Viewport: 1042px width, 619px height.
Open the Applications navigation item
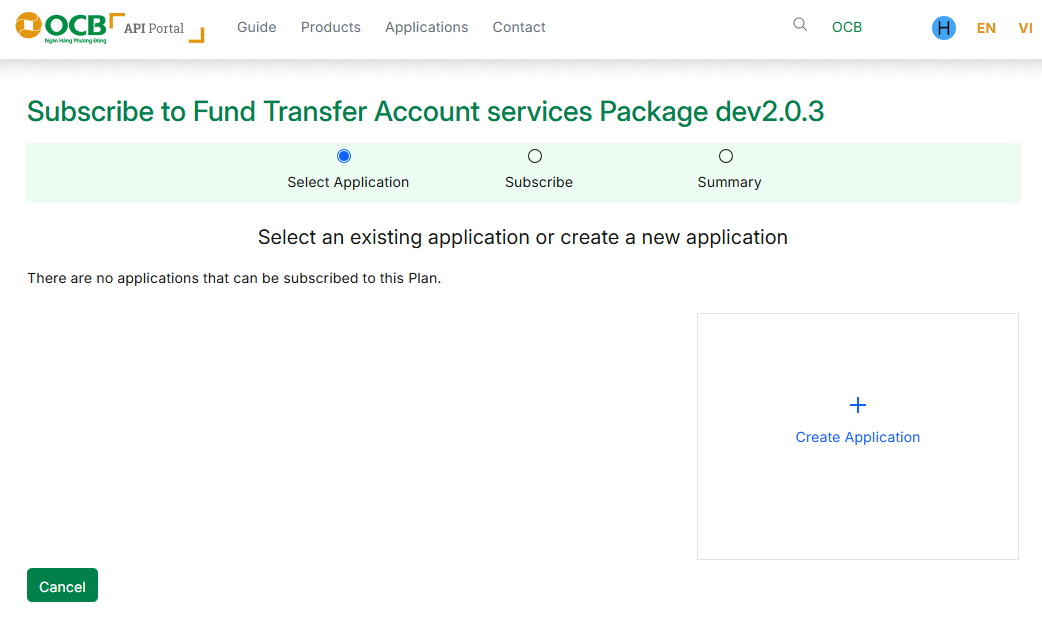[427, 27]
